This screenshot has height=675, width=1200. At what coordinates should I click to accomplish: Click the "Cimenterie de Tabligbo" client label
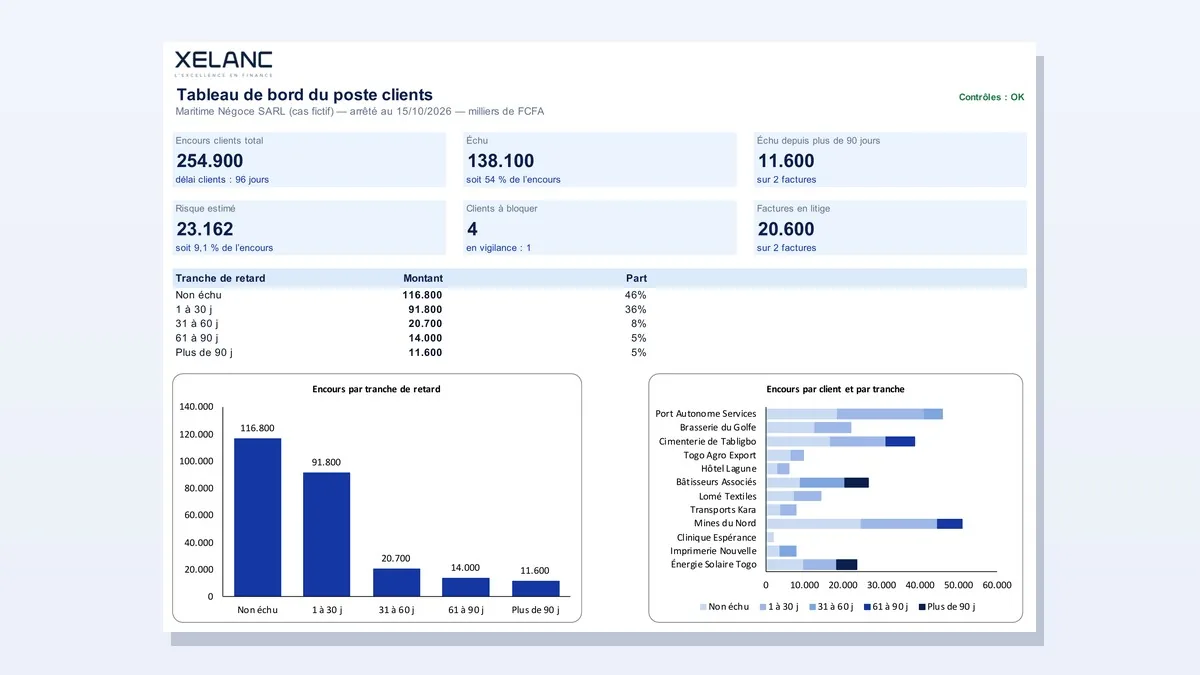click(x=708, y=441)
